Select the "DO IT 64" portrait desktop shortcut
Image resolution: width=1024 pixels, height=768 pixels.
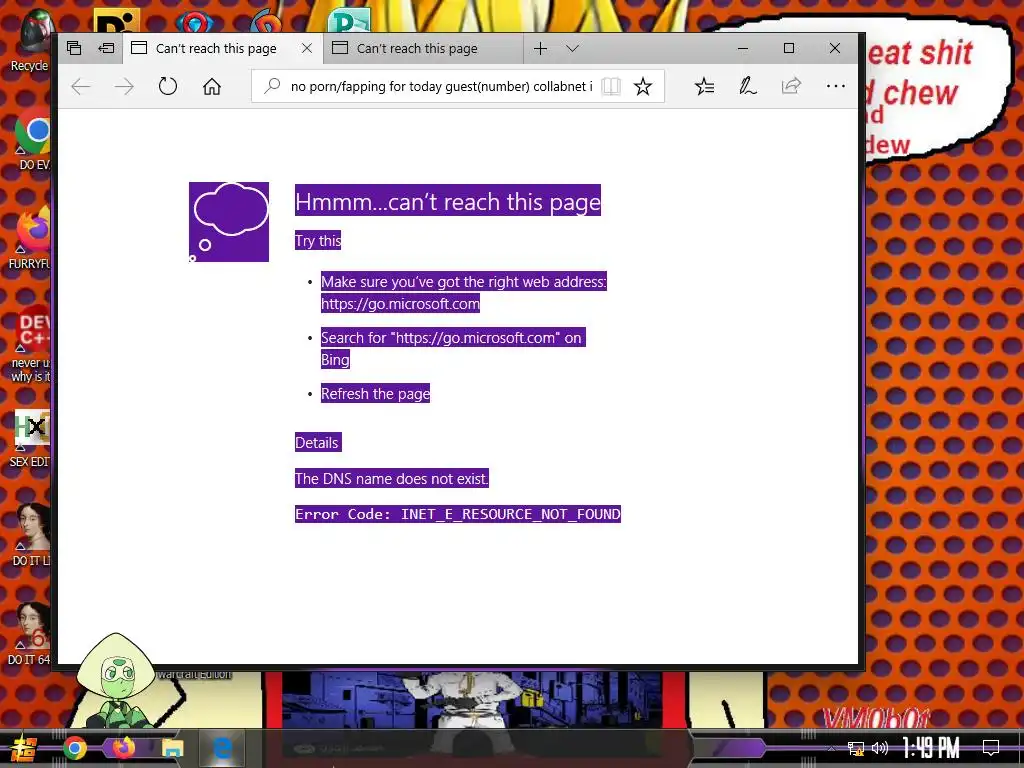point(31,633)
